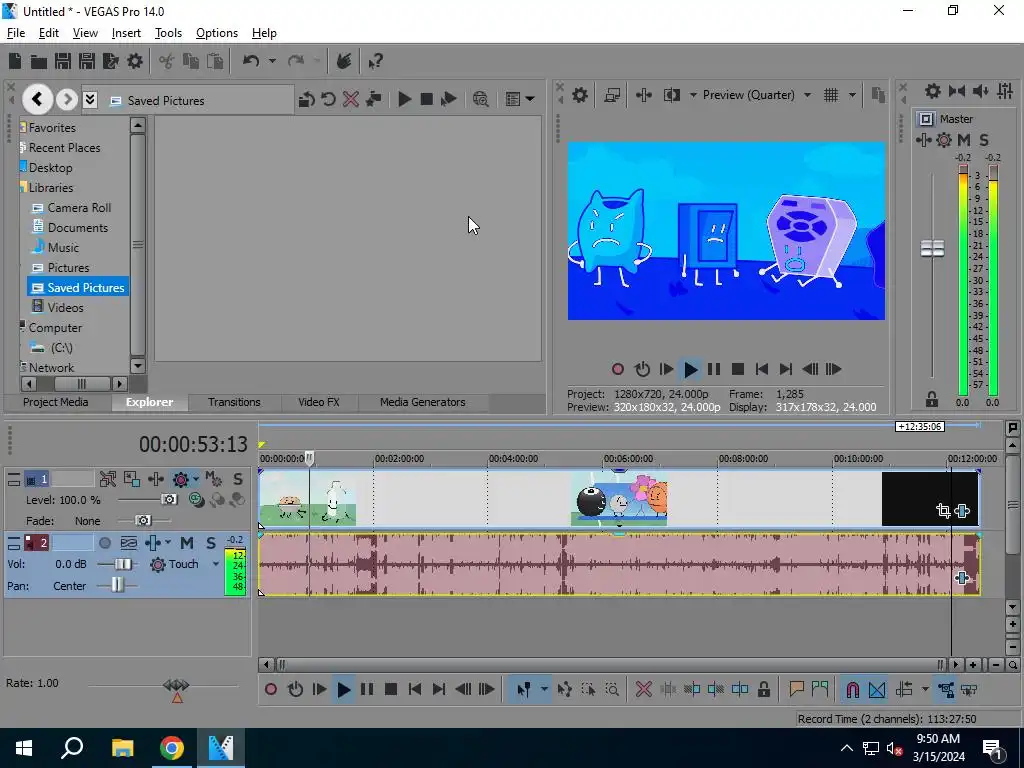The width and height of the screenshot is (1024, 768).
Task: Mute audio track 2 with M button
Action: (187, 543)
